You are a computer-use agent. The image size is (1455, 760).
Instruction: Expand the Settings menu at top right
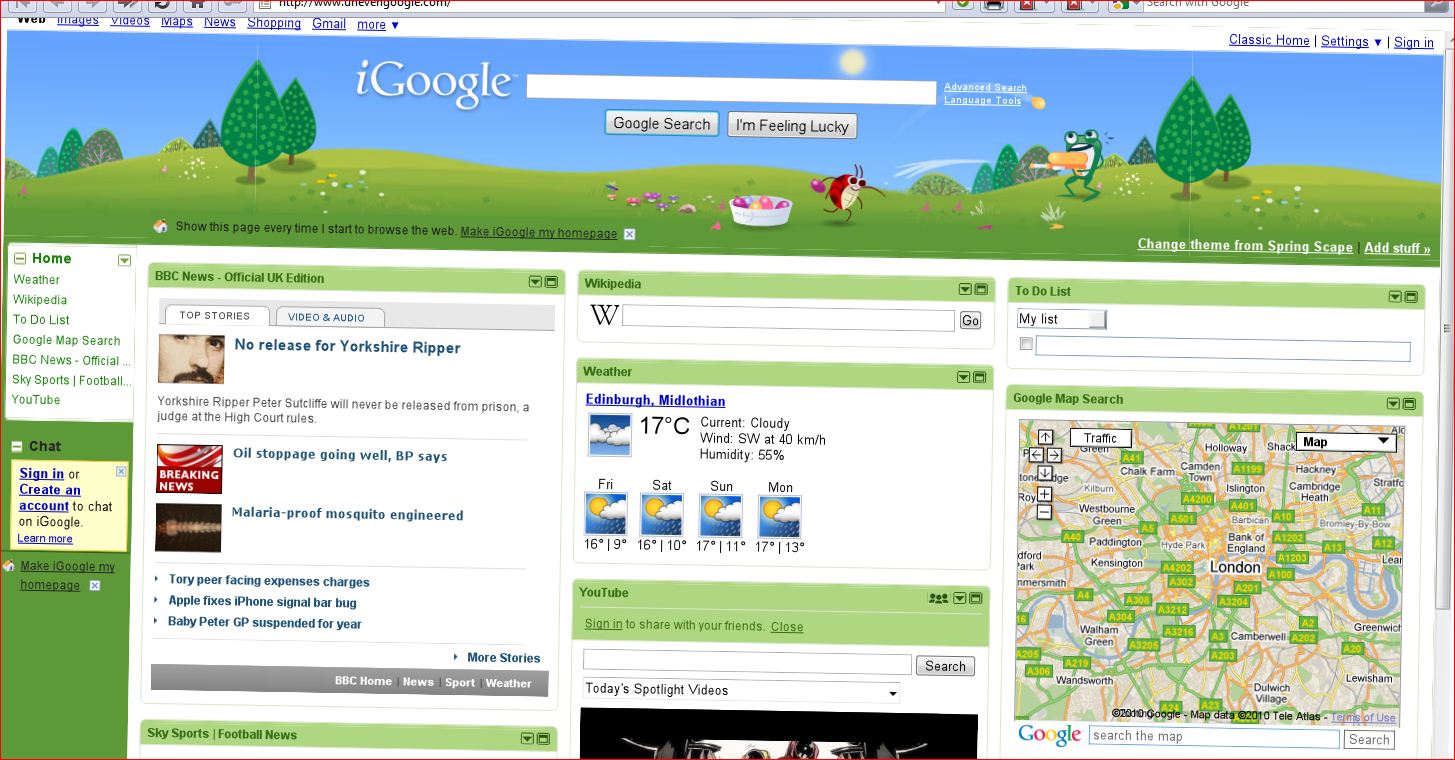1351,41
